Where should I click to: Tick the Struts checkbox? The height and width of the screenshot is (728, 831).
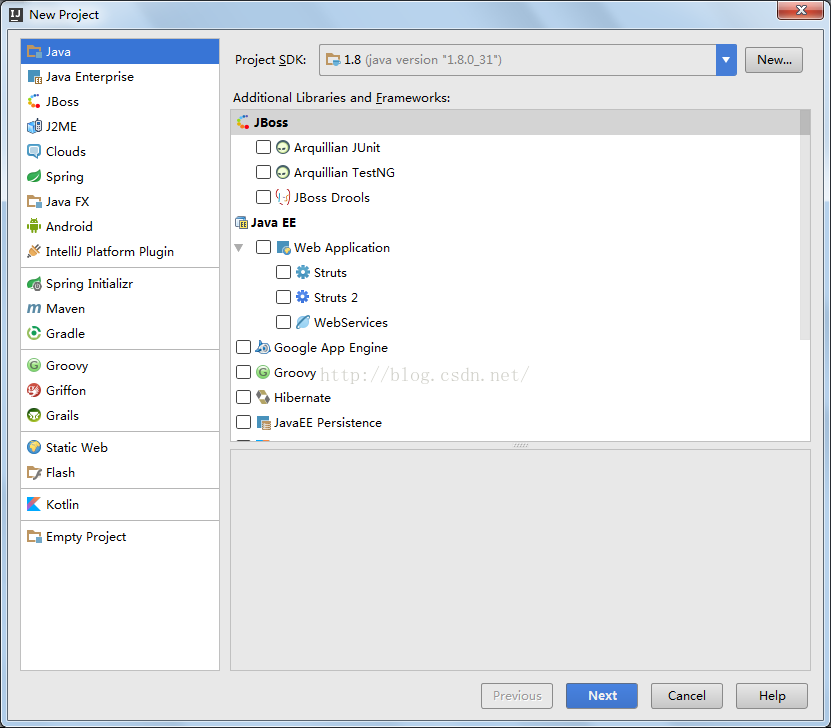(284, 272)
